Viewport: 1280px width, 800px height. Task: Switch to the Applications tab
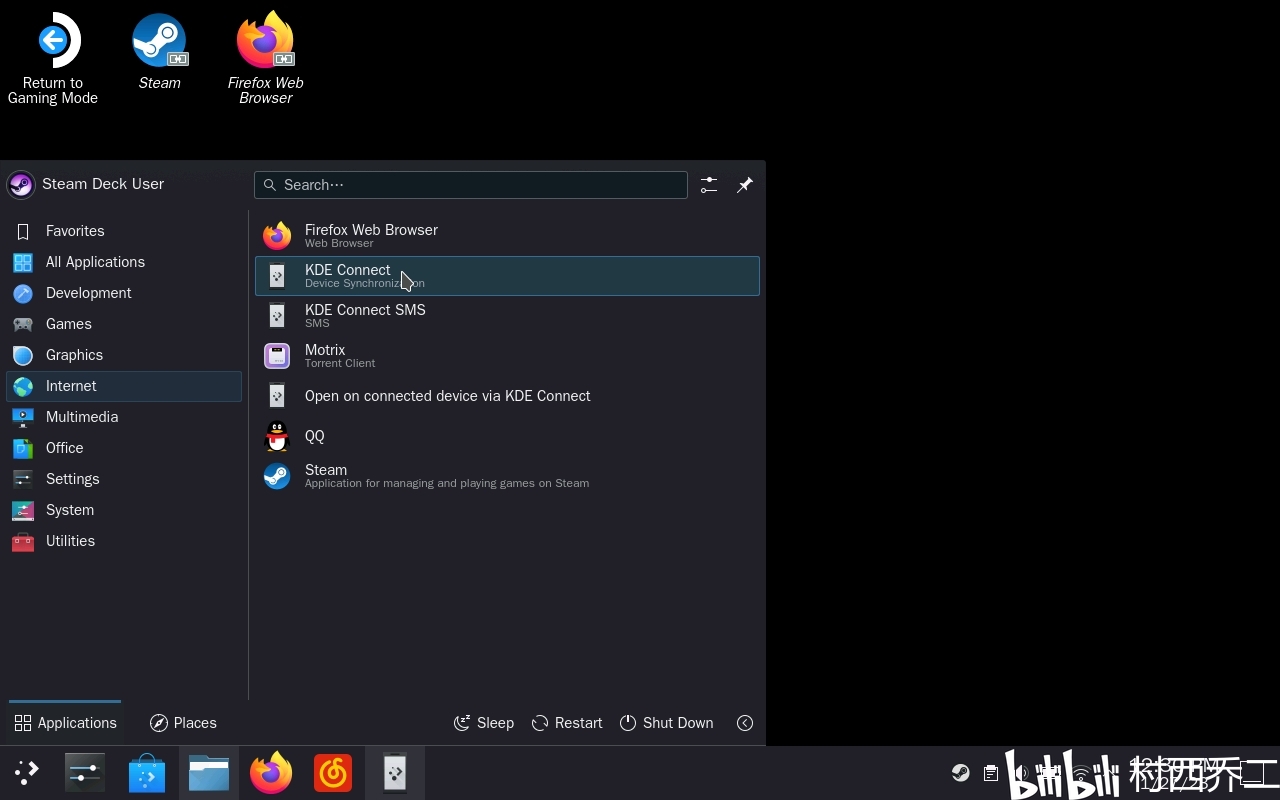coord(65,723)
